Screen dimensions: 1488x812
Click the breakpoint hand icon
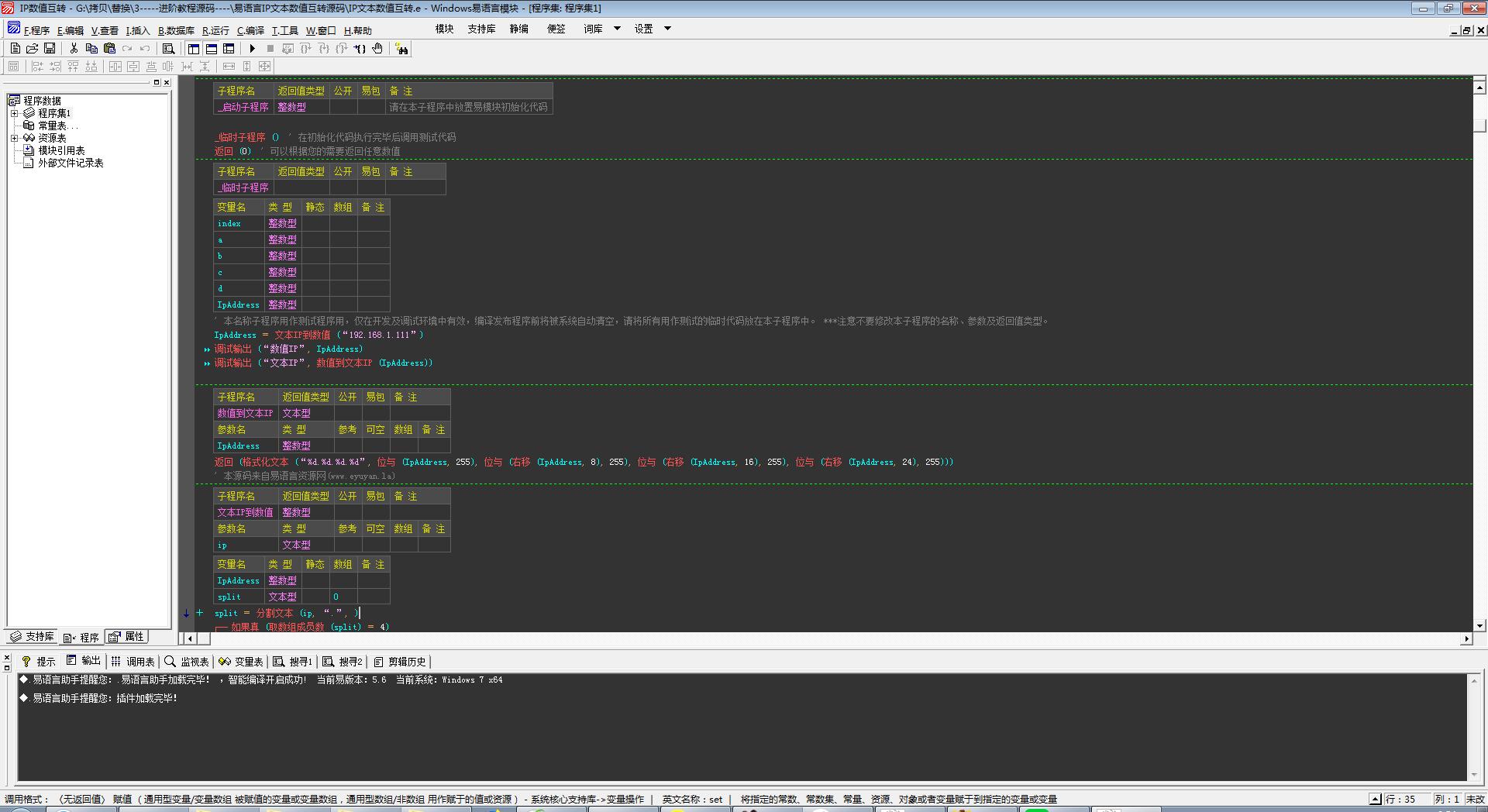[377, 48]
